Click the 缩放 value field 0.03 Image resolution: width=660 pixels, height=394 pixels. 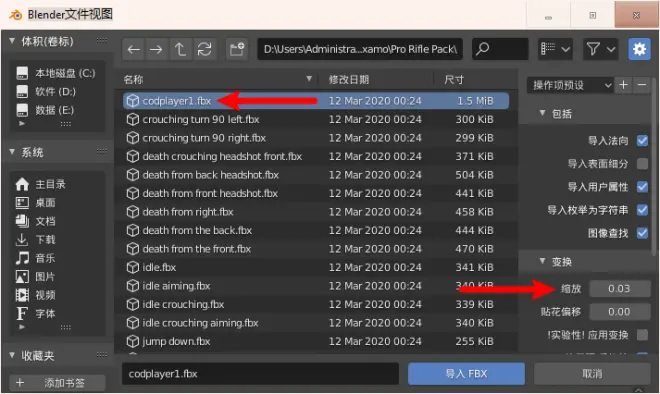(619, 289)
